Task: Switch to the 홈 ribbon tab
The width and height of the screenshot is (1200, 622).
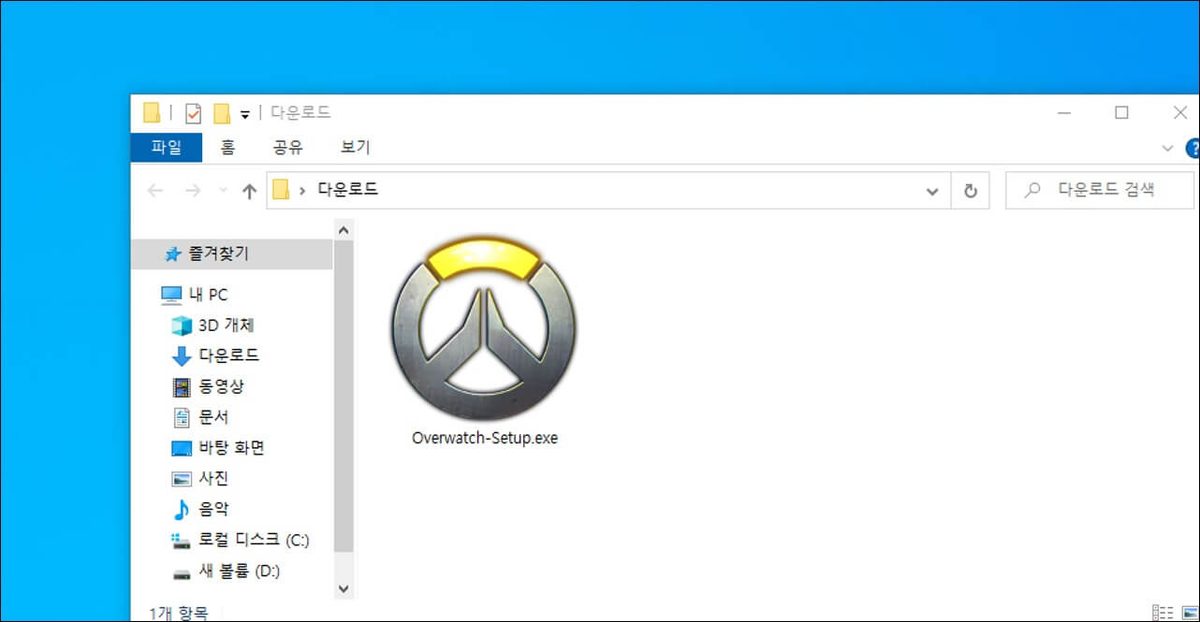Action: click(x=228, y=147)
